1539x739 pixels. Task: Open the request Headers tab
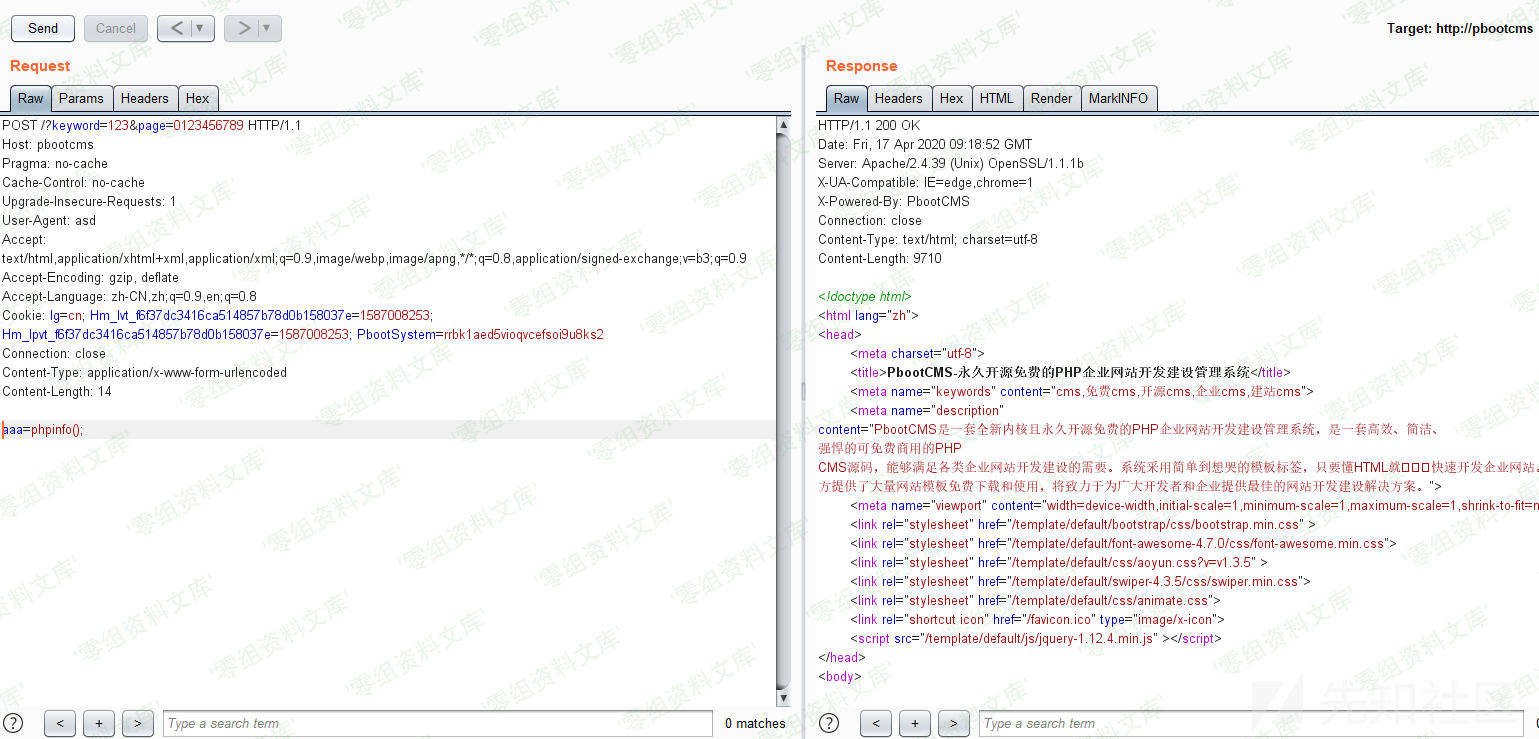coord(145,98)
